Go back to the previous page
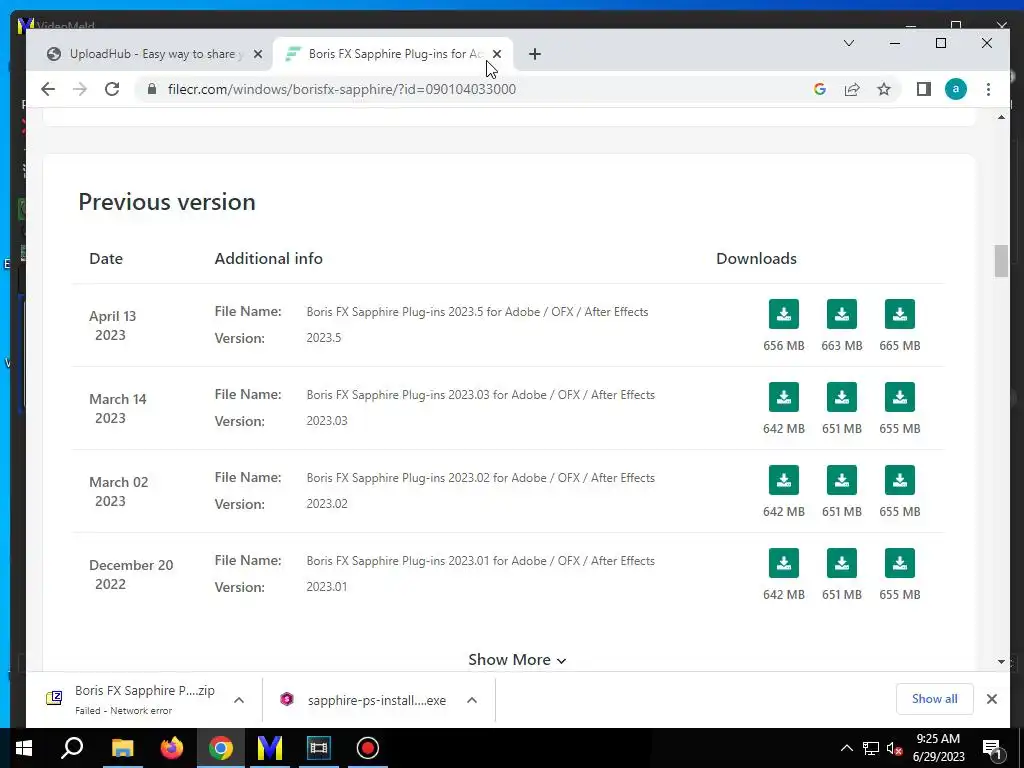 [48, 89]
